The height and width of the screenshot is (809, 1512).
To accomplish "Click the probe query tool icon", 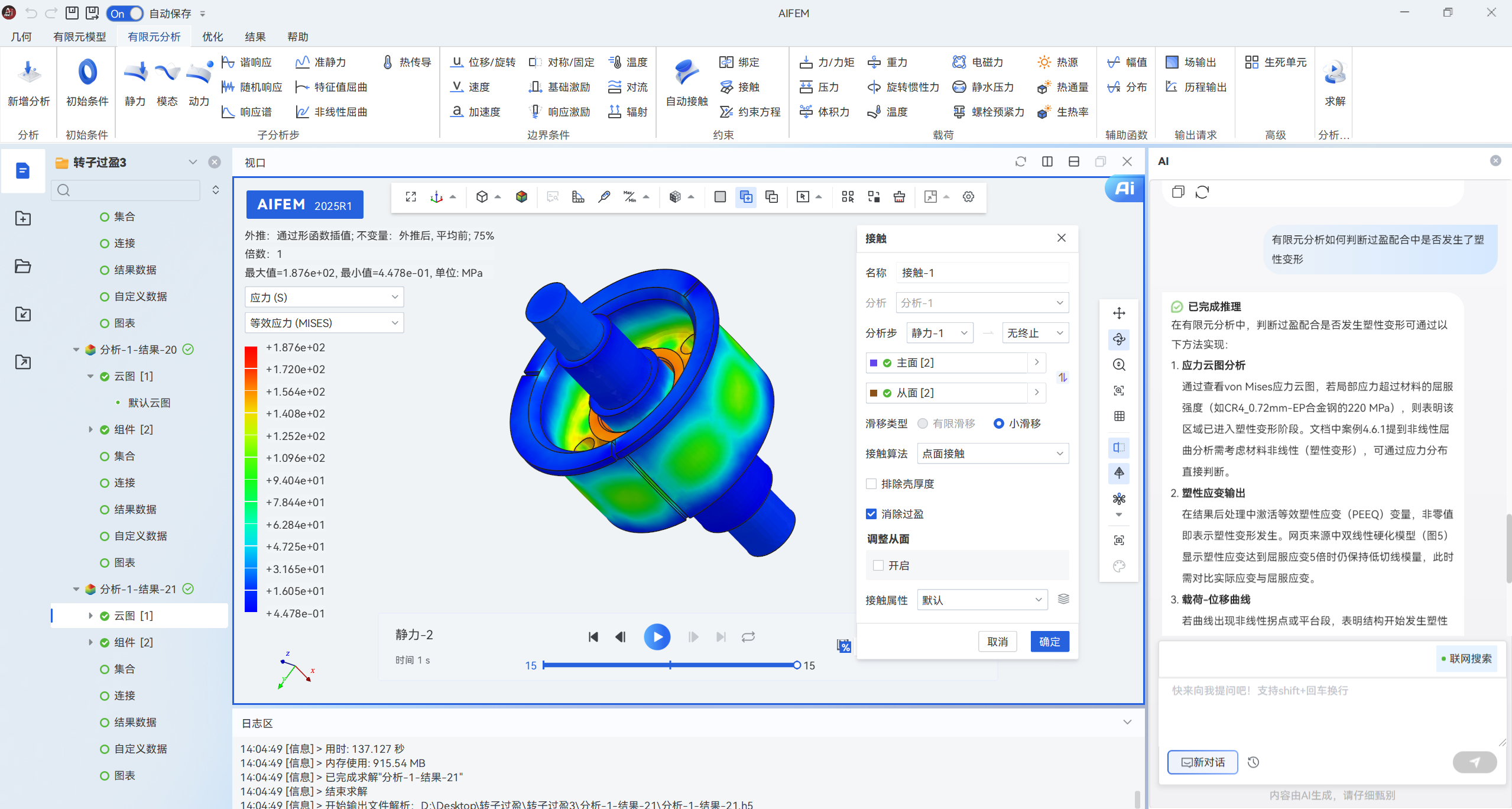I will [603, 197].
